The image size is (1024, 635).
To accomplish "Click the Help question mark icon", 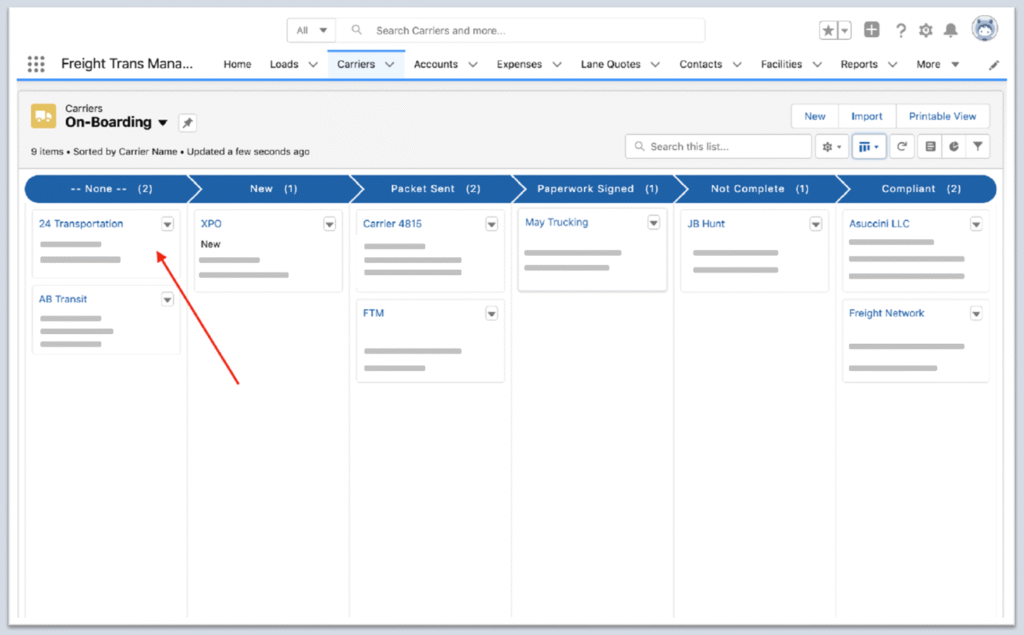I will coord(900,30).
